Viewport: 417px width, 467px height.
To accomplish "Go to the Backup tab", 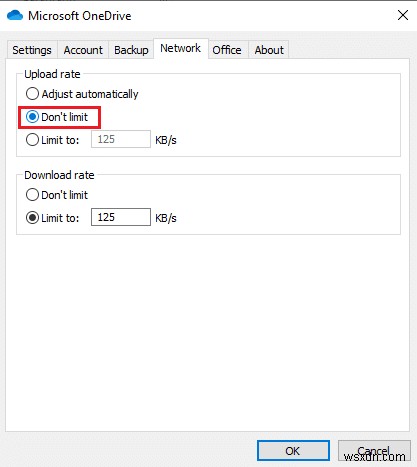I will pyautogui.click(x=131, y=50).
